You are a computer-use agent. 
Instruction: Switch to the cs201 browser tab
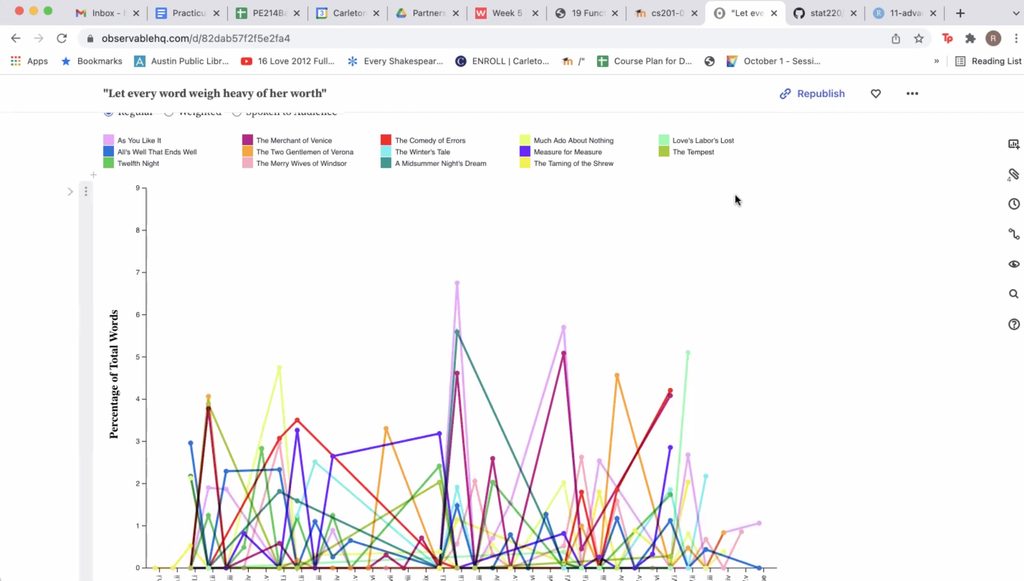click(664, 13)
